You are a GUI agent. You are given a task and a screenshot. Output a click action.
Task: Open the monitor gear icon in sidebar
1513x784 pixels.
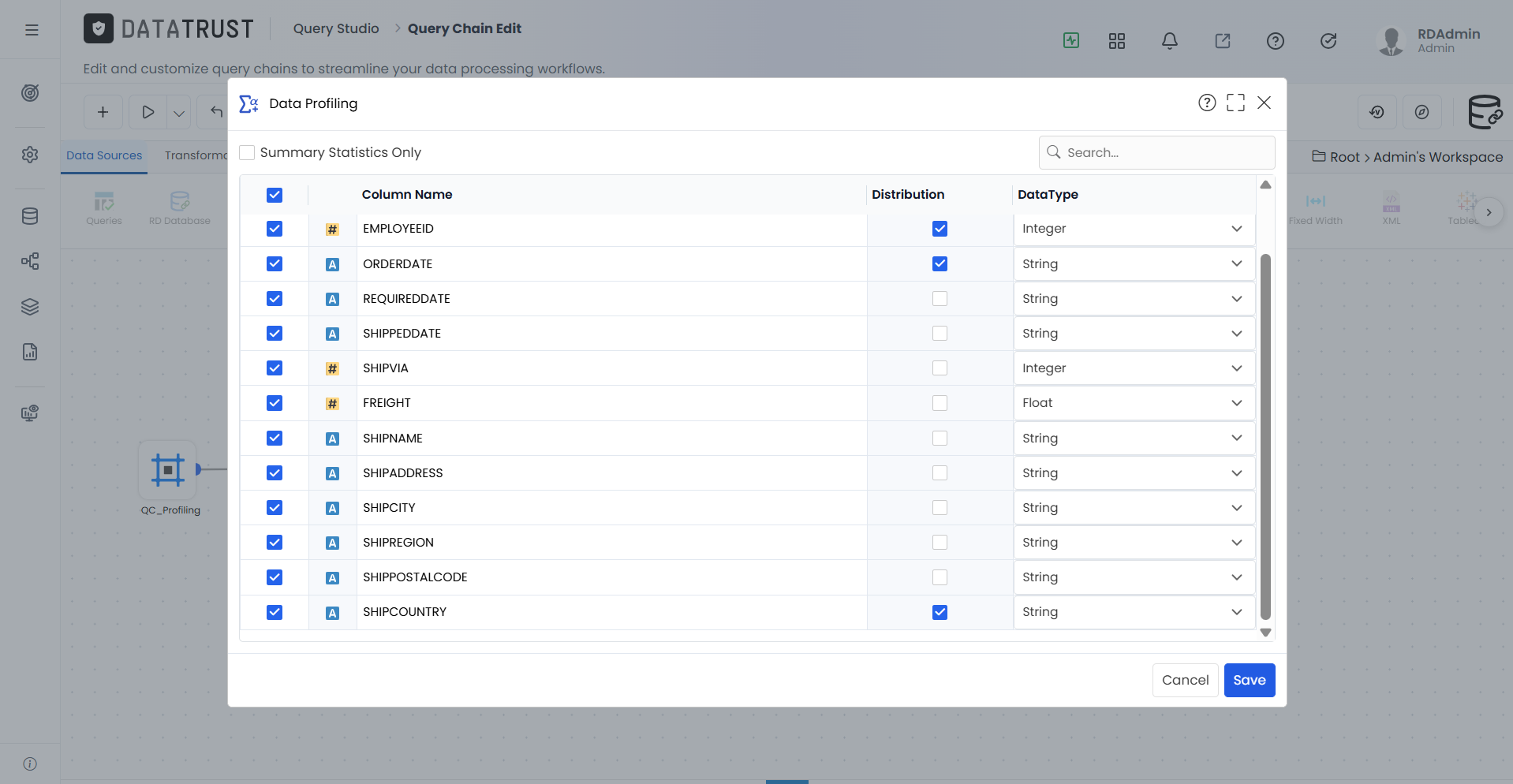[x=30, y=413]
